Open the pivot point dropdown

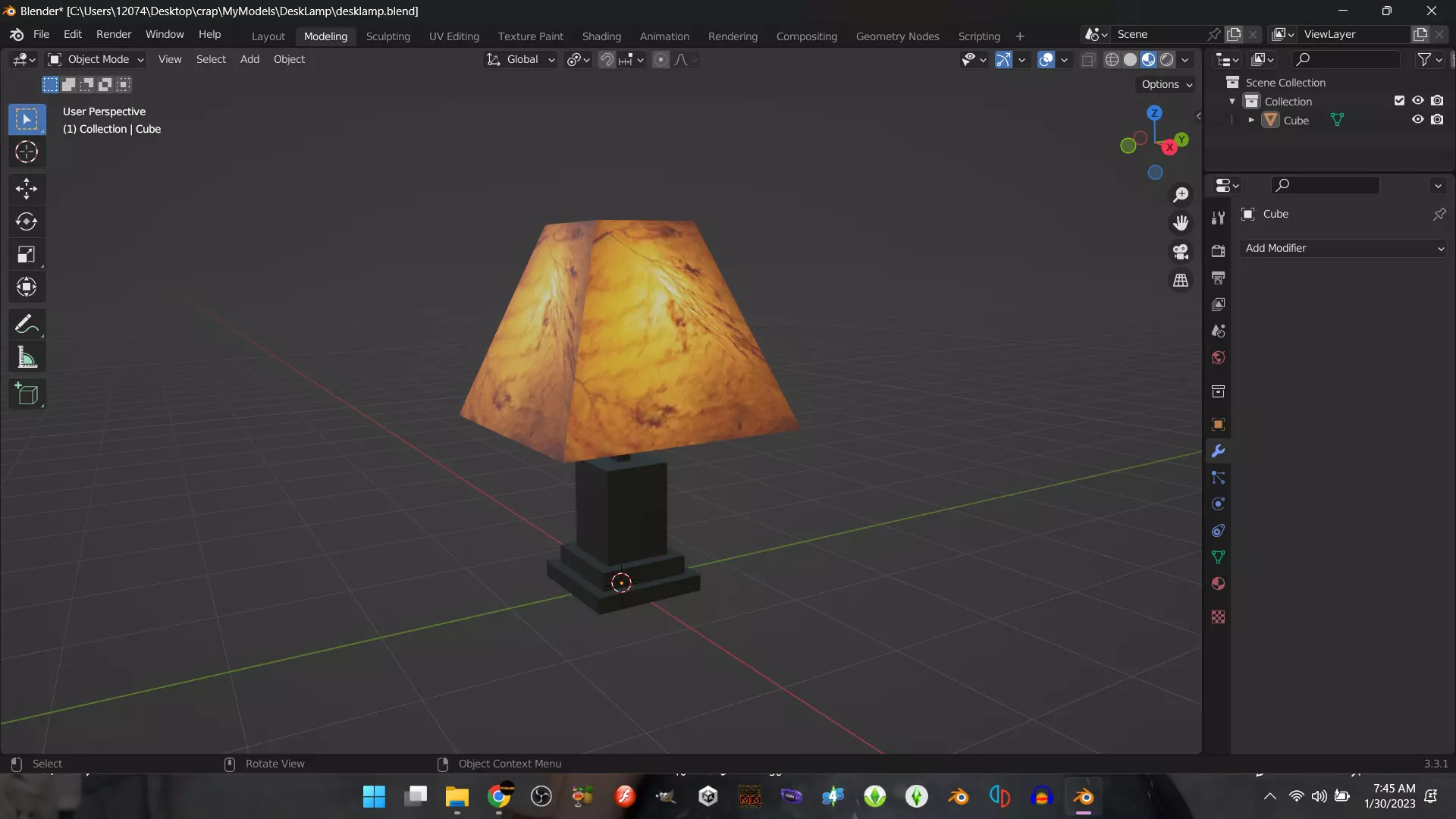pos(578,60)
